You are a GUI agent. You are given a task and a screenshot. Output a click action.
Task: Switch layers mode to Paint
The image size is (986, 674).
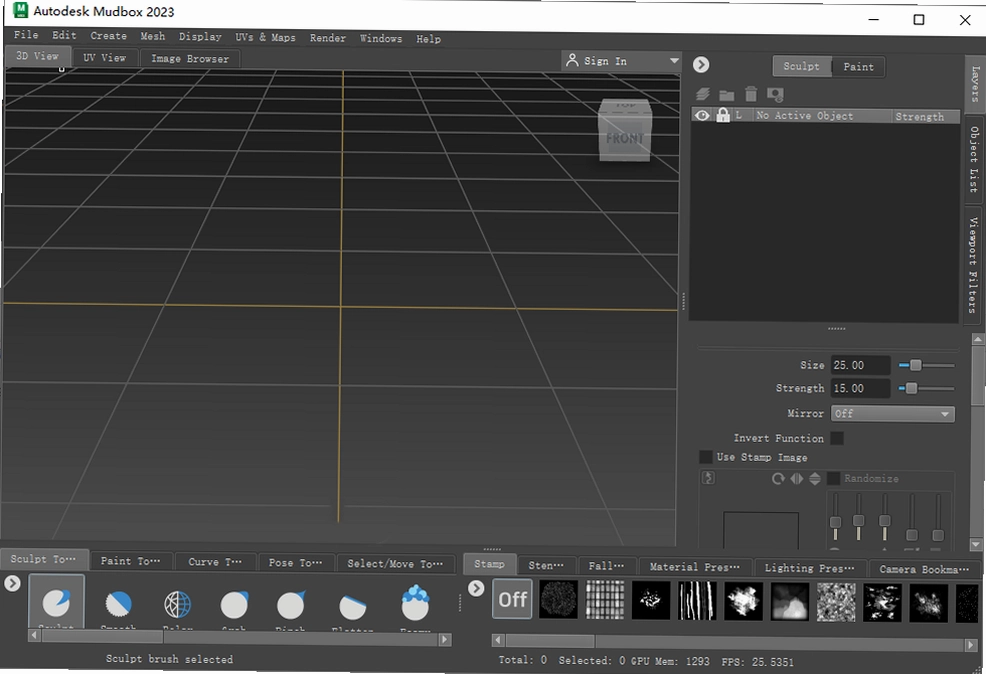click(858, 67)
